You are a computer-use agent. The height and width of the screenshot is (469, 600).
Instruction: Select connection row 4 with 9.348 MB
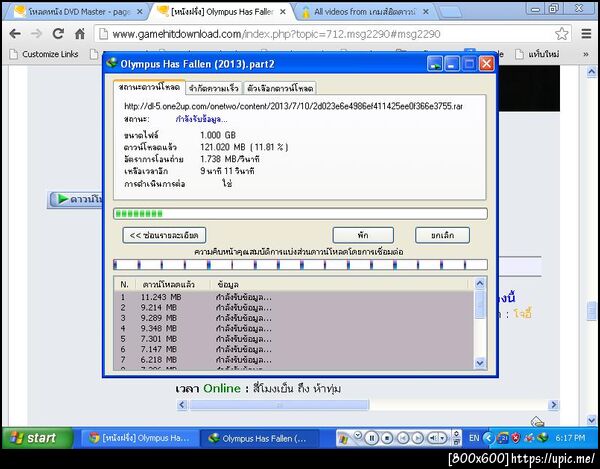pos(294,328)
